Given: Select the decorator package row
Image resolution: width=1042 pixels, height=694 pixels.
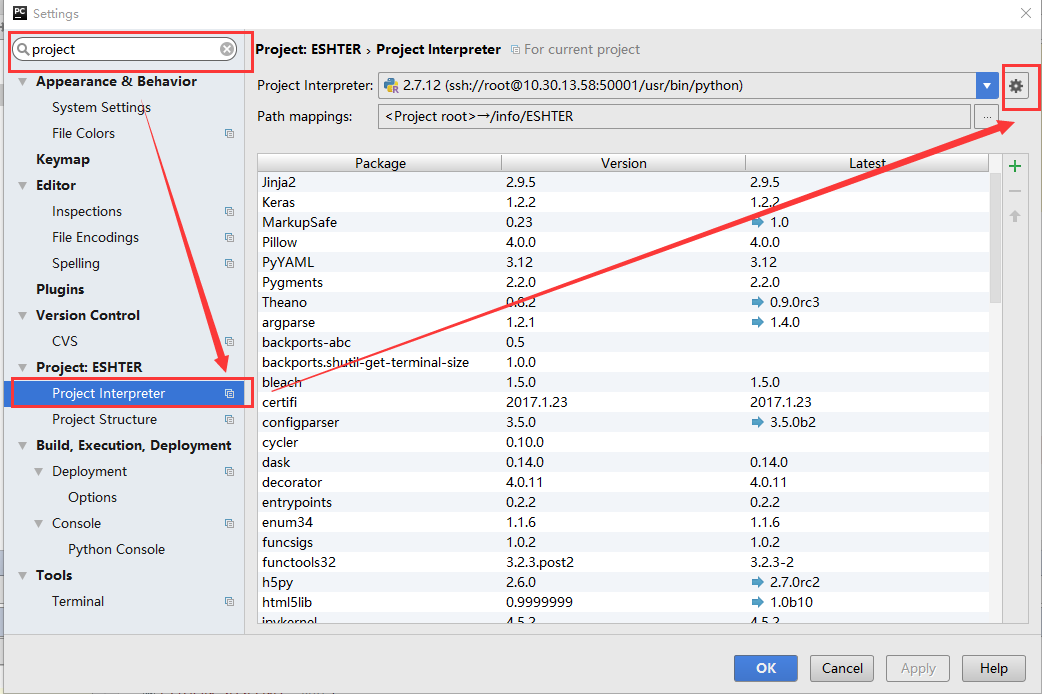Looking at the screenshot, I should tap(623, 482).
